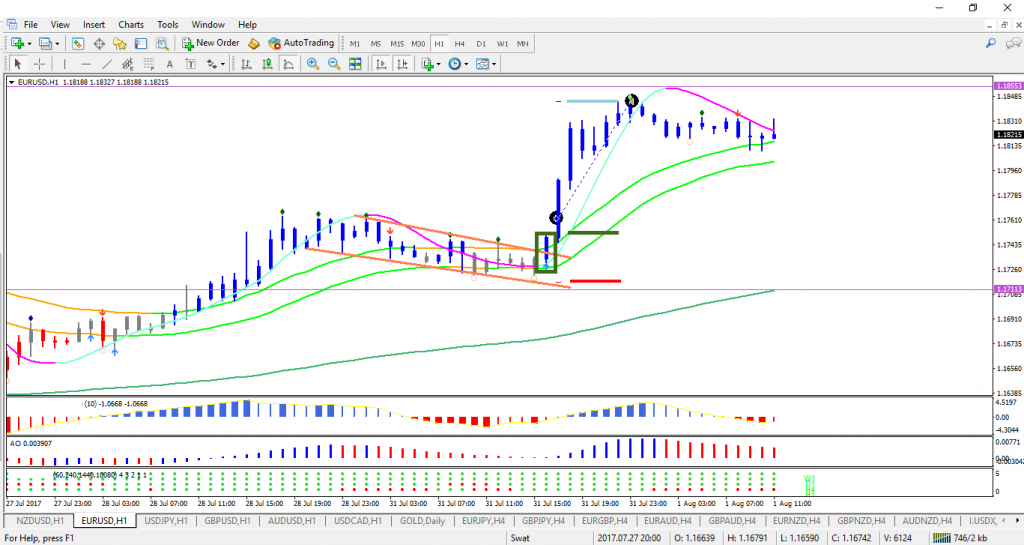Switch chart to bar chart mode
The height and width of the screenshot is (545, 1024).
coord(246,64)
